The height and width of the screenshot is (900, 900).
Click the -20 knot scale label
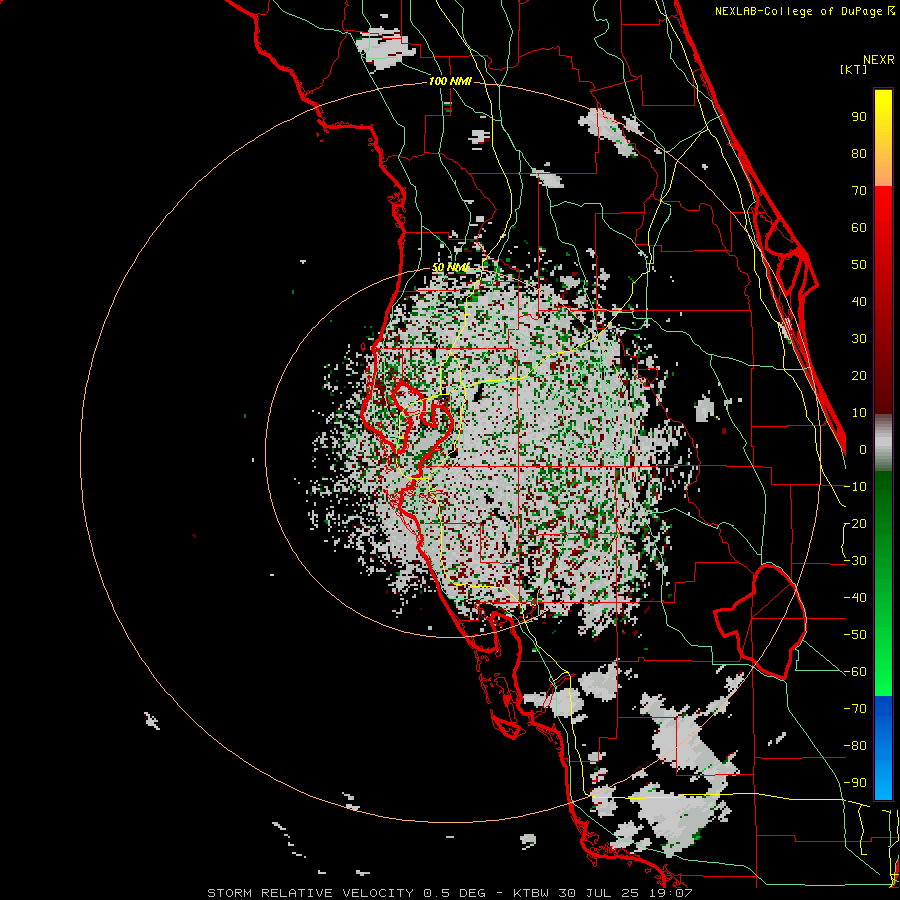(855, 523)
